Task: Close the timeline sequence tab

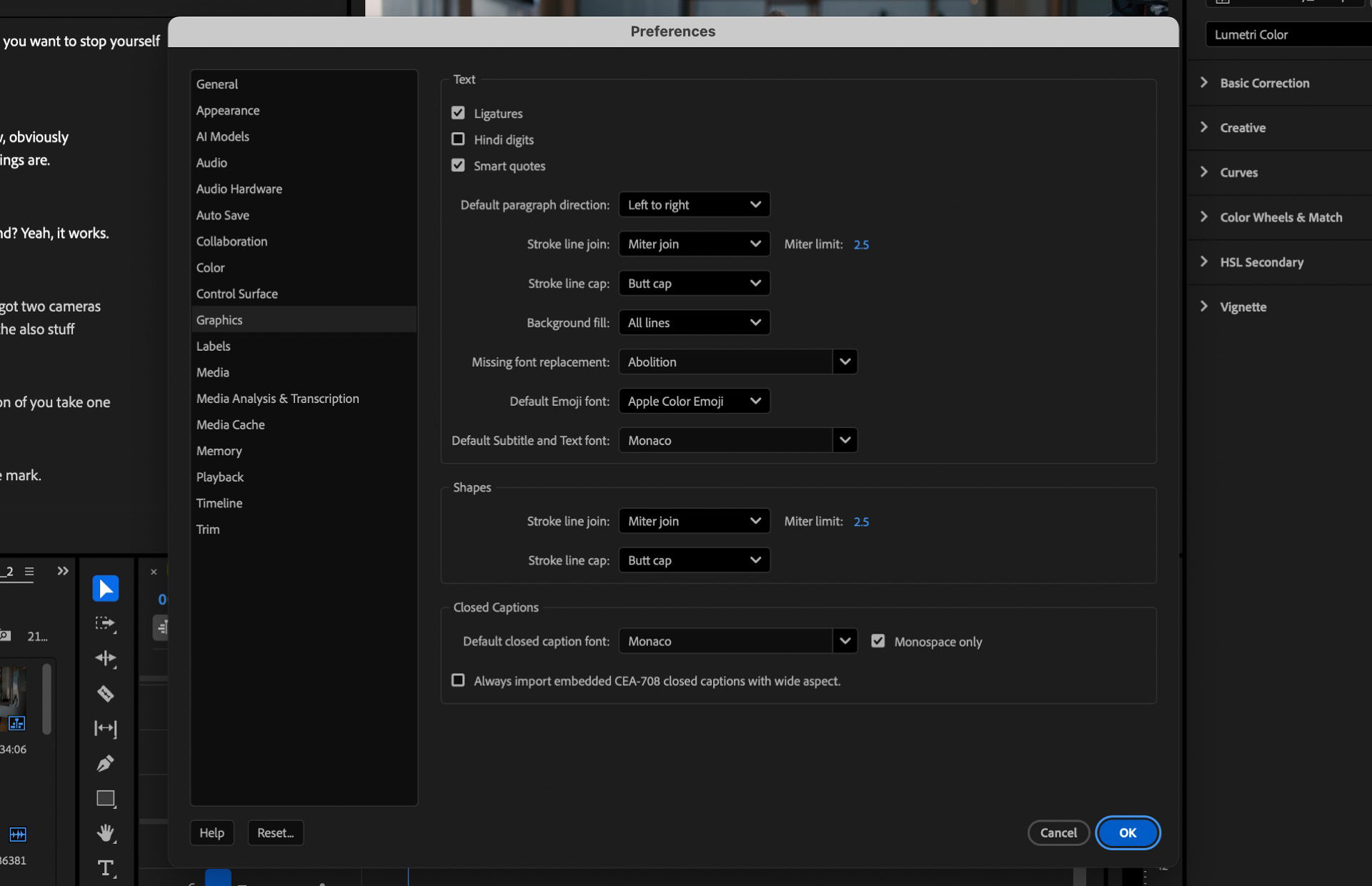Action: coord(154,572)
